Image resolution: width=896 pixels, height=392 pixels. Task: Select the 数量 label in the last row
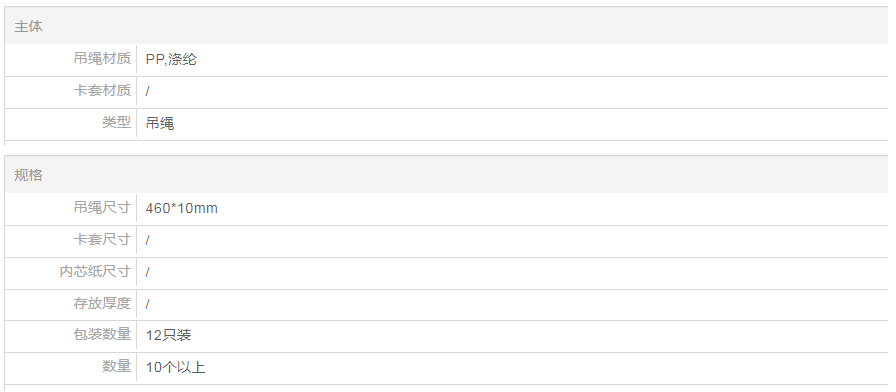pyautogui.click(x=117, y=366)
